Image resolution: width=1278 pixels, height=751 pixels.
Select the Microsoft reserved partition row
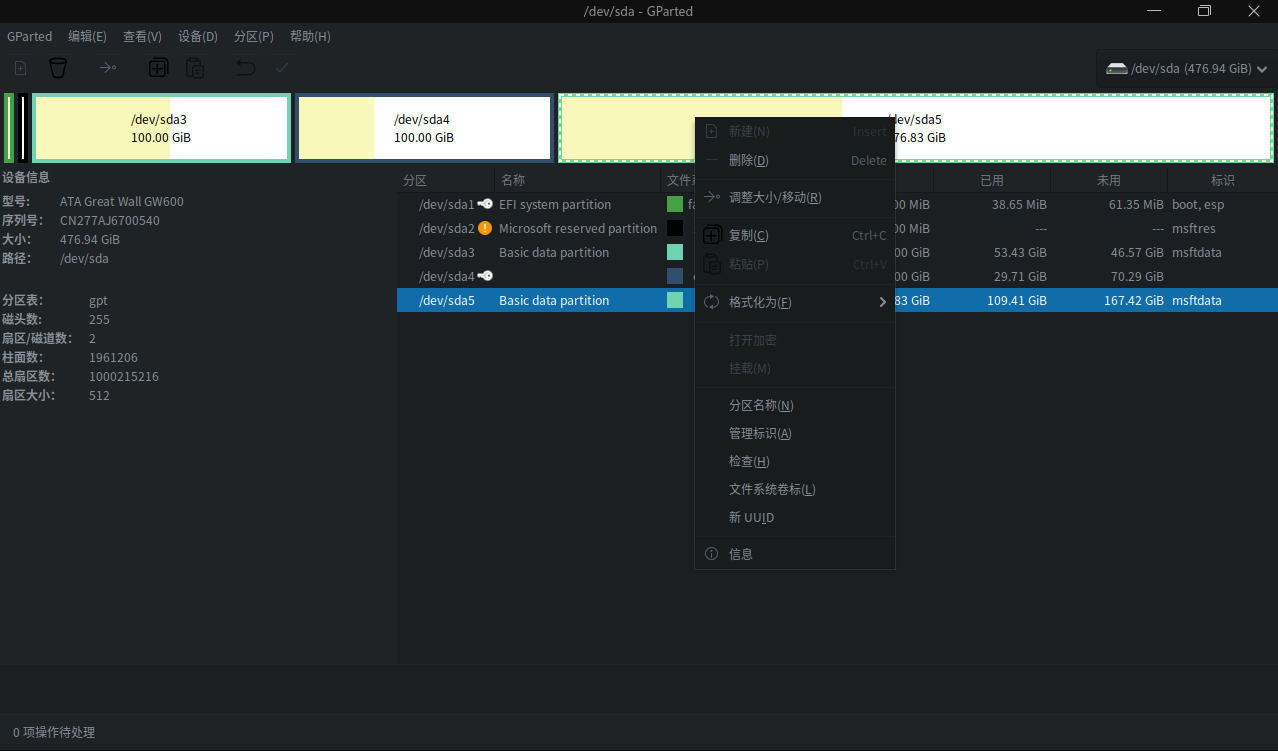pos(837,228)
